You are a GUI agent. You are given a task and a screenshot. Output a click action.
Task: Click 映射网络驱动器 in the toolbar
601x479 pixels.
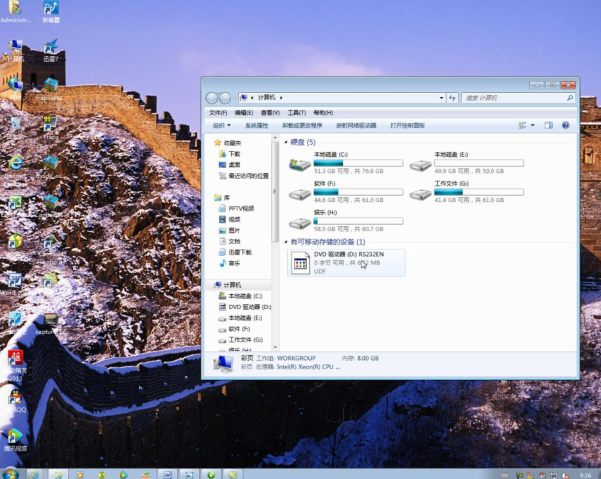point(356,125)
